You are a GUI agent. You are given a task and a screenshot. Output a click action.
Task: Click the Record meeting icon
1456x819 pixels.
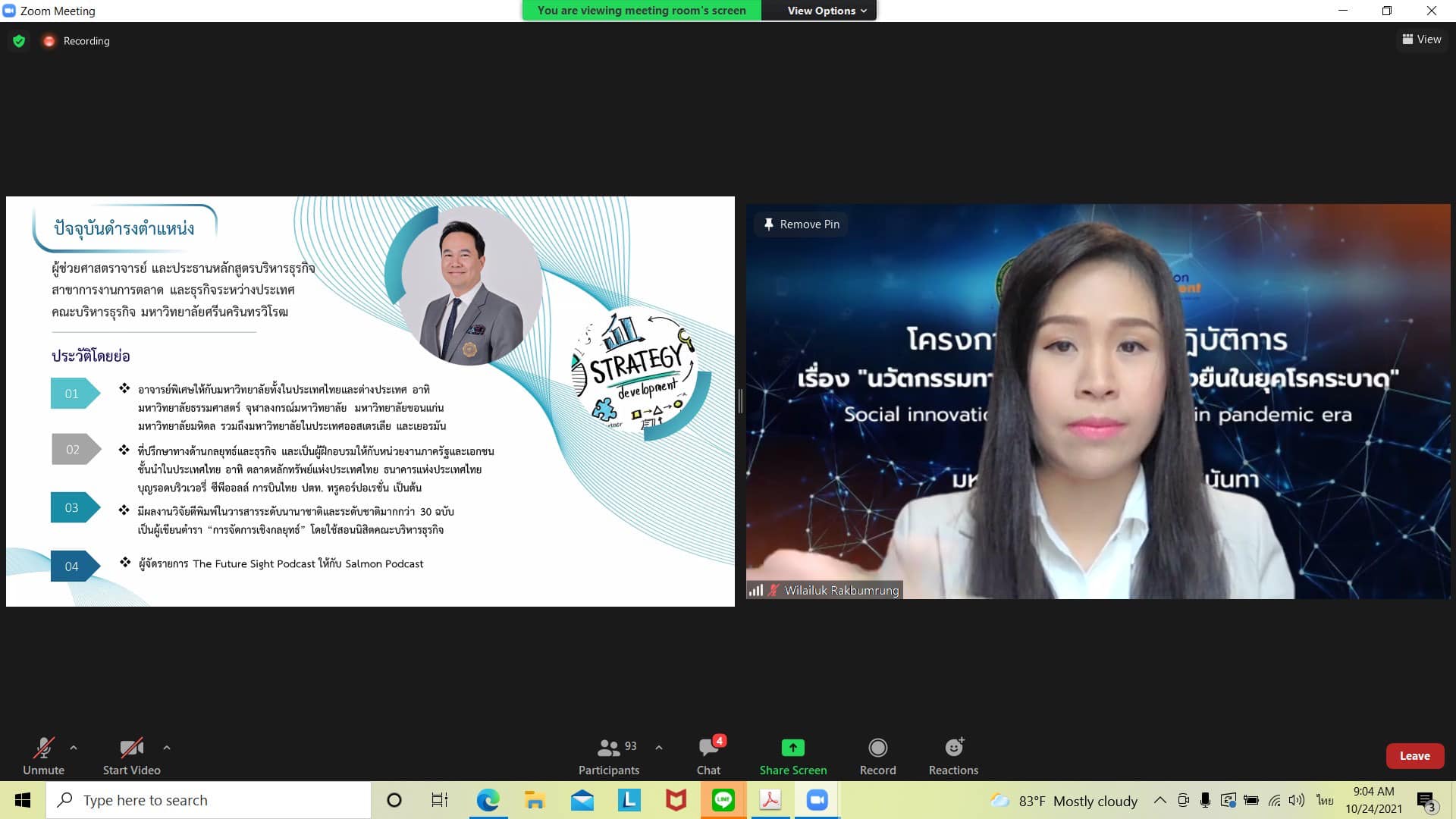tap(877, 748)
